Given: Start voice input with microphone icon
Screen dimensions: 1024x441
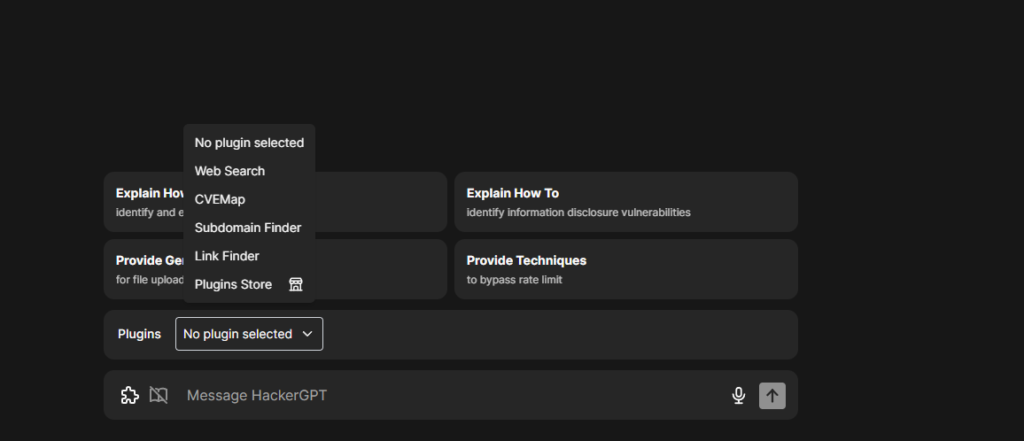Looking at the screenshot, I should pos(739,395).
